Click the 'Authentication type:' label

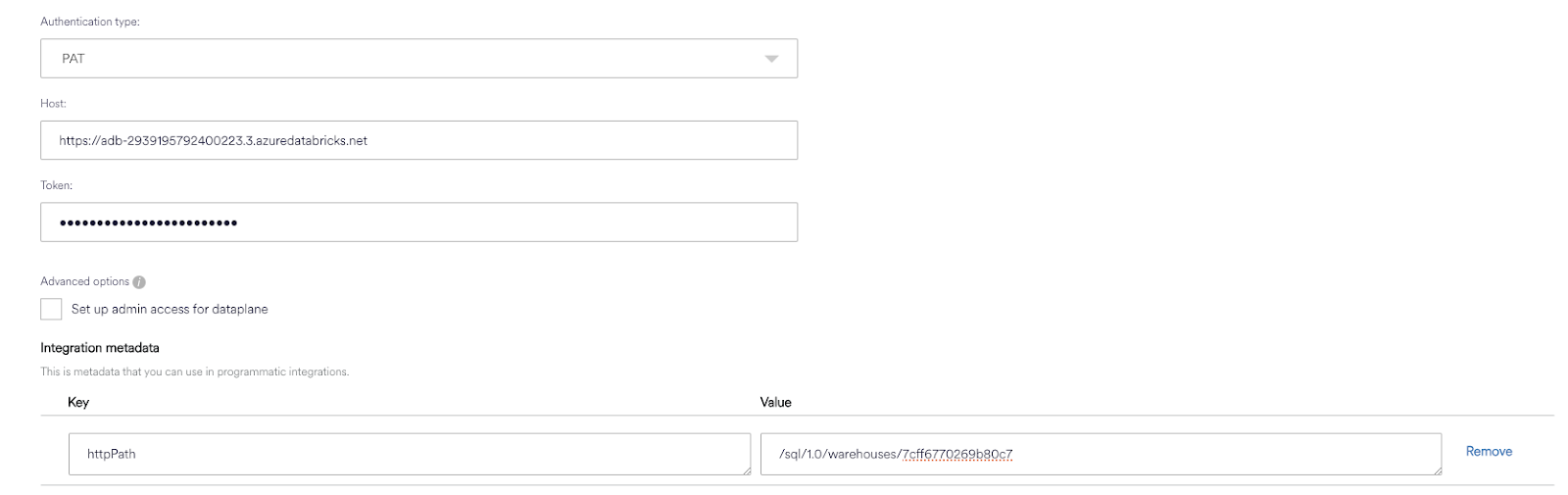[90, 22]
